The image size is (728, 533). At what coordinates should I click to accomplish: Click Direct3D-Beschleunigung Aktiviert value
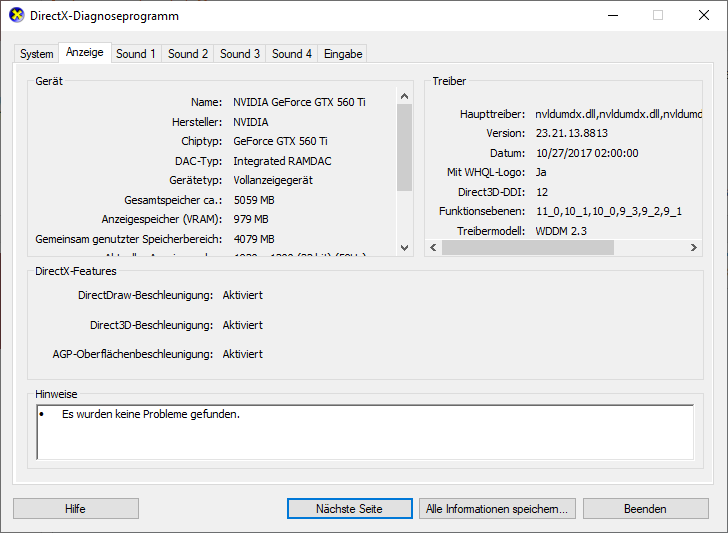click(x=242, y=325)
